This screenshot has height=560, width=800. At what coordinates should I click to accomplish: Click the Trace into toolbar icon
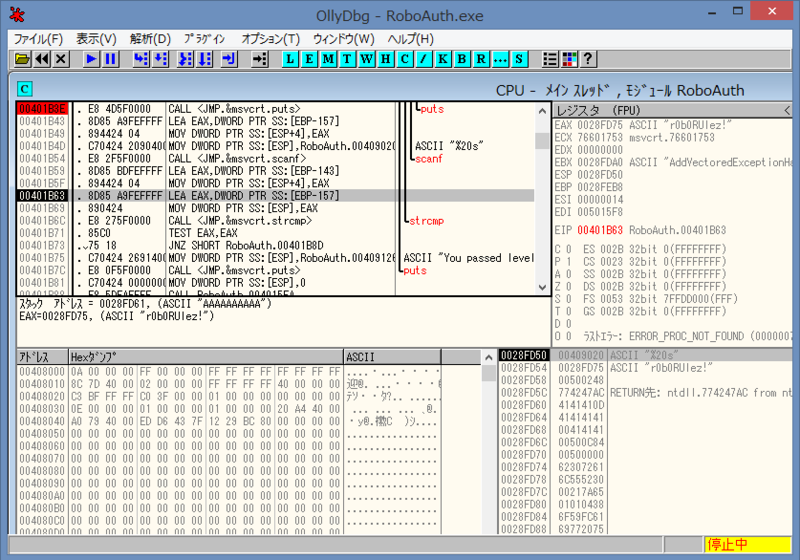click(x=185, y=59)
